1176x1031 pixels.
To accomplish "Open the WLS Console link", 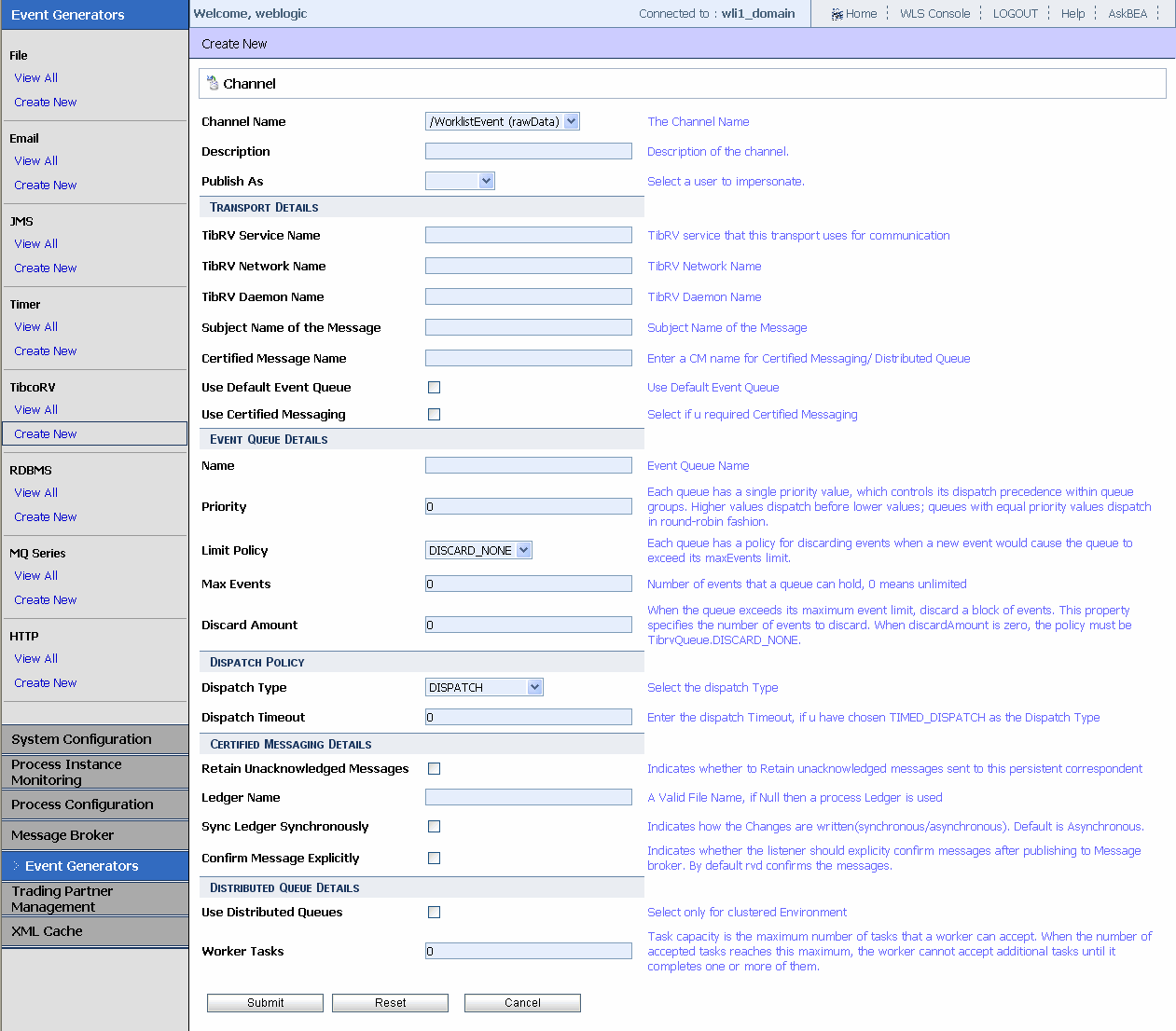I will [x=934, y=14].
